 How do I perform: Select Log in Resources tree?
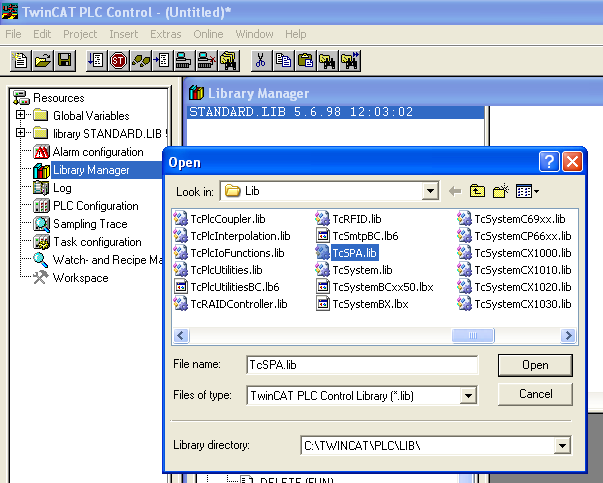click(62, 188)
